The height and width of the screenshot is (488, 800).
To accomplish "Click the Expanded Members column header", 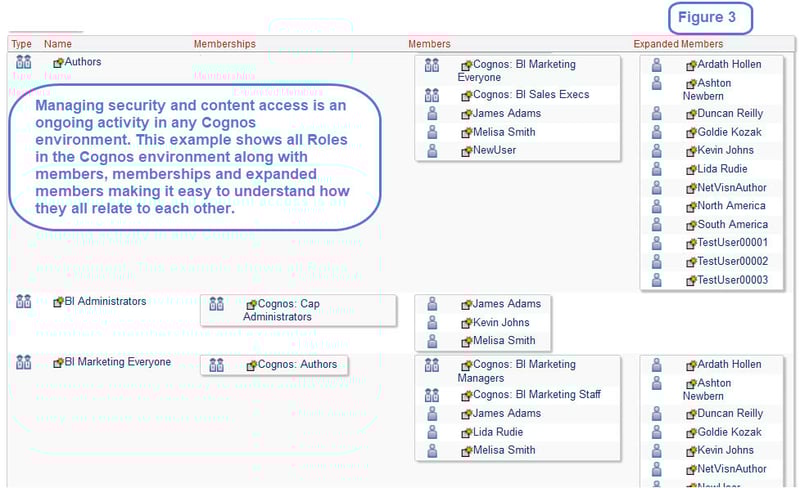I will [678, 44].
